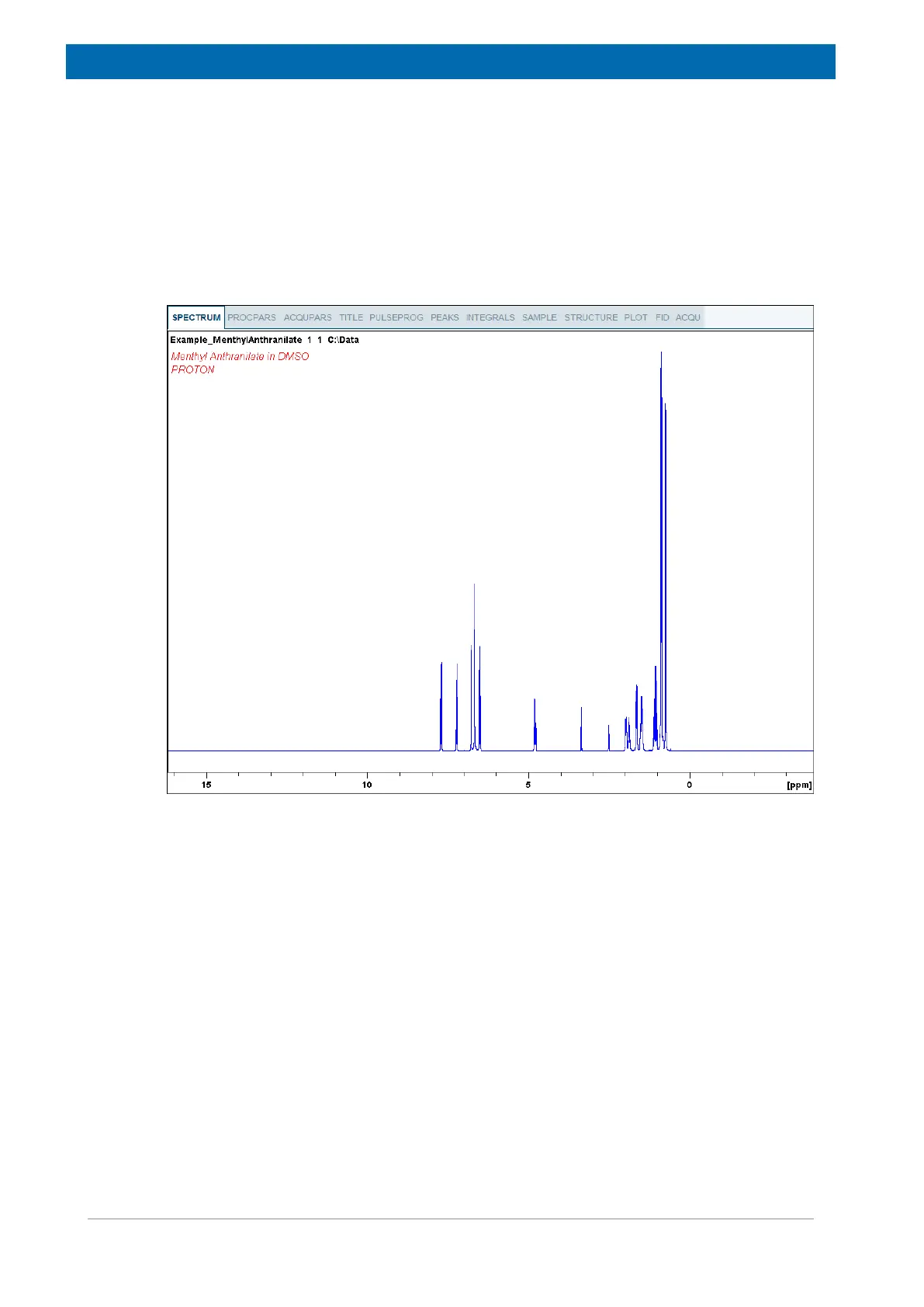Switch to the PEAKS tab
The image size is (924, 1307).
(x=445, y=317)
